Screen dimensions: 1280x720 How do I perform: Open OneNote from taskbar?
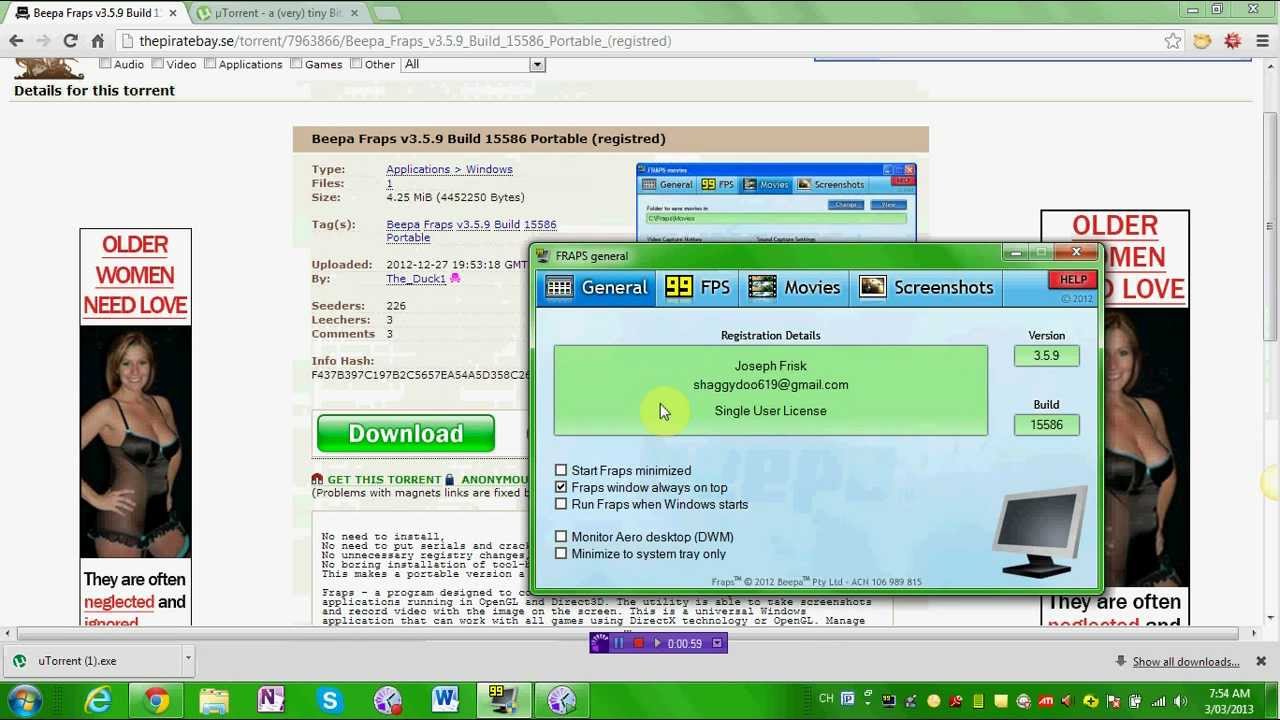tap(271, 700)
